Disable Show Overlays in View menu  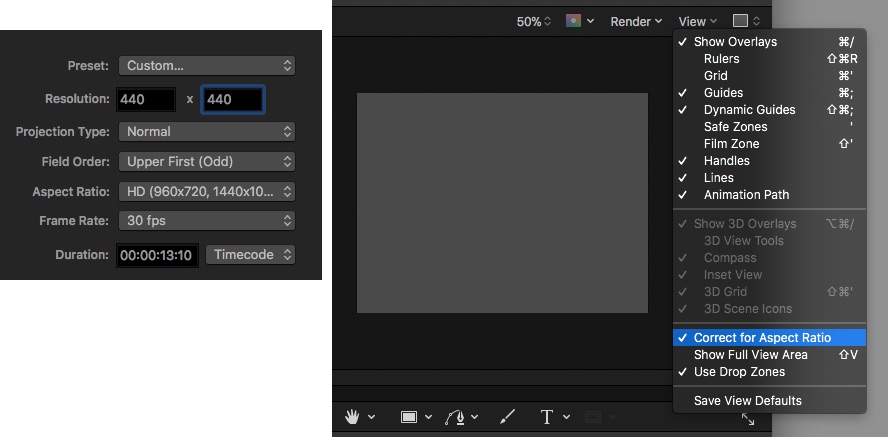coord(735,42)
